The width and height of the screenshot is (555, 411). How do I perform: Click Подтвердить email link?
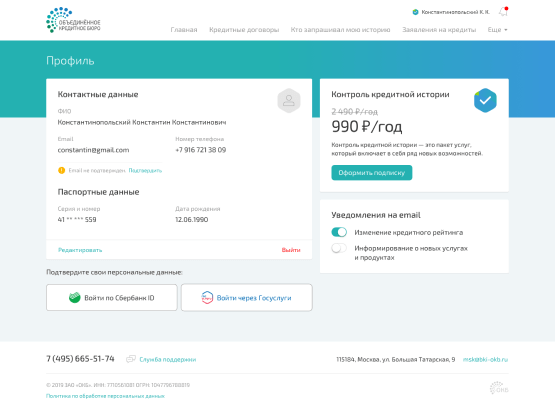(145, 171)
